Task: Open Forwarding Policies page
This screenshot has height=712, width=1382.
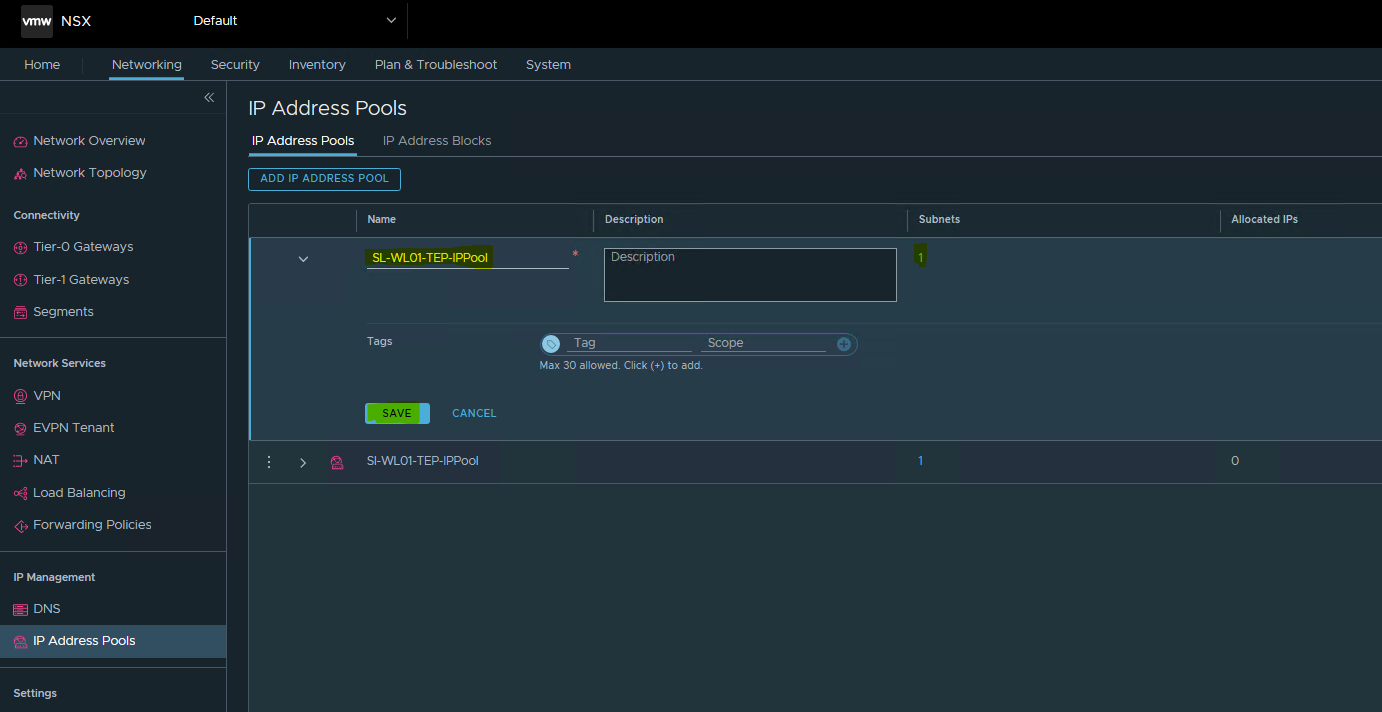Action: (92, 525)
